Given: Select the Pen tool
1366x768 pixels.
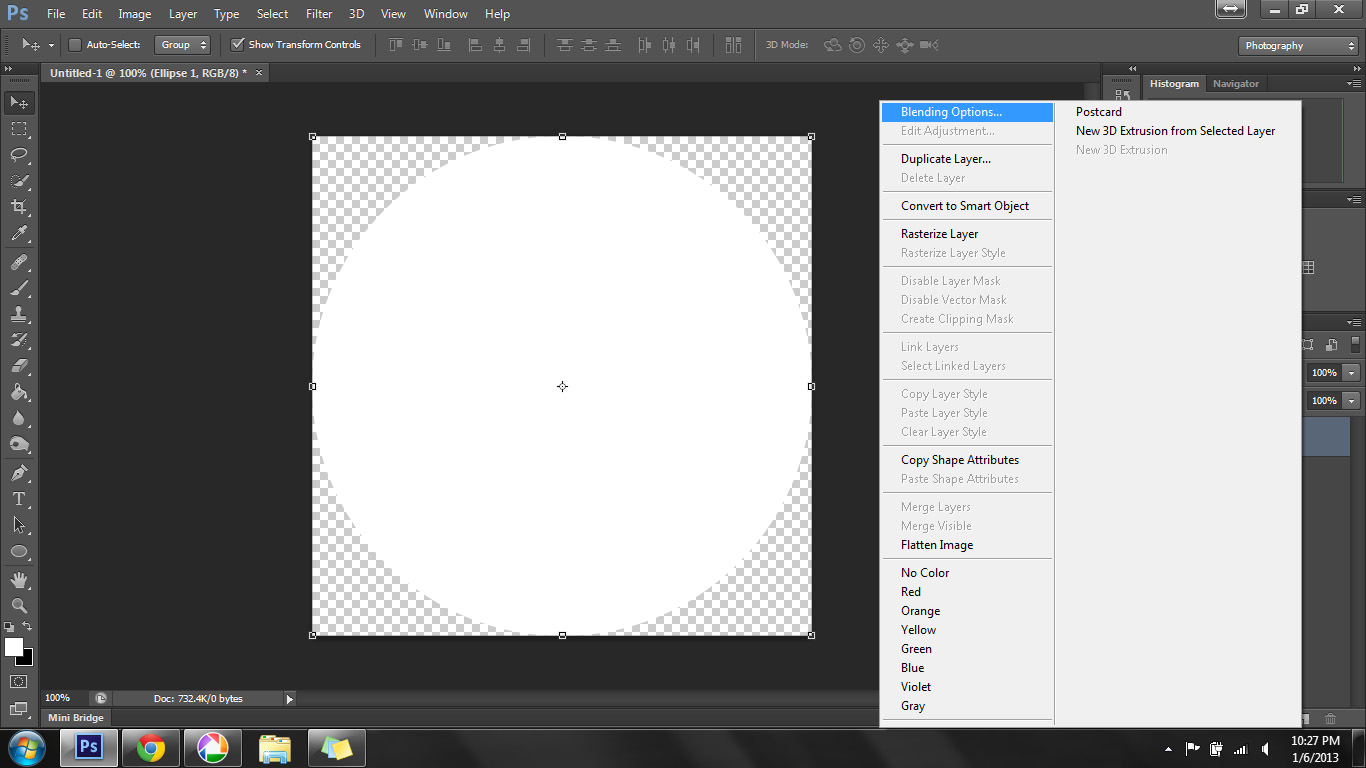Looking at the screenshot, I should click(x=19, y=472).
